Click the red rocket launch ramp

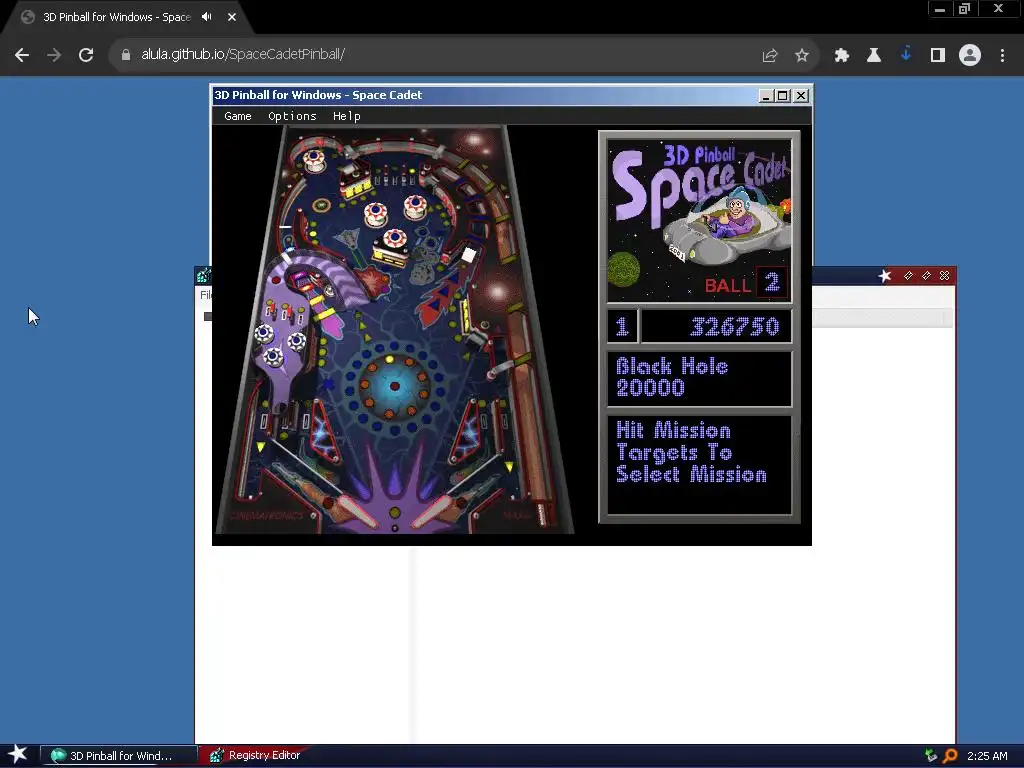coord(441,297)
